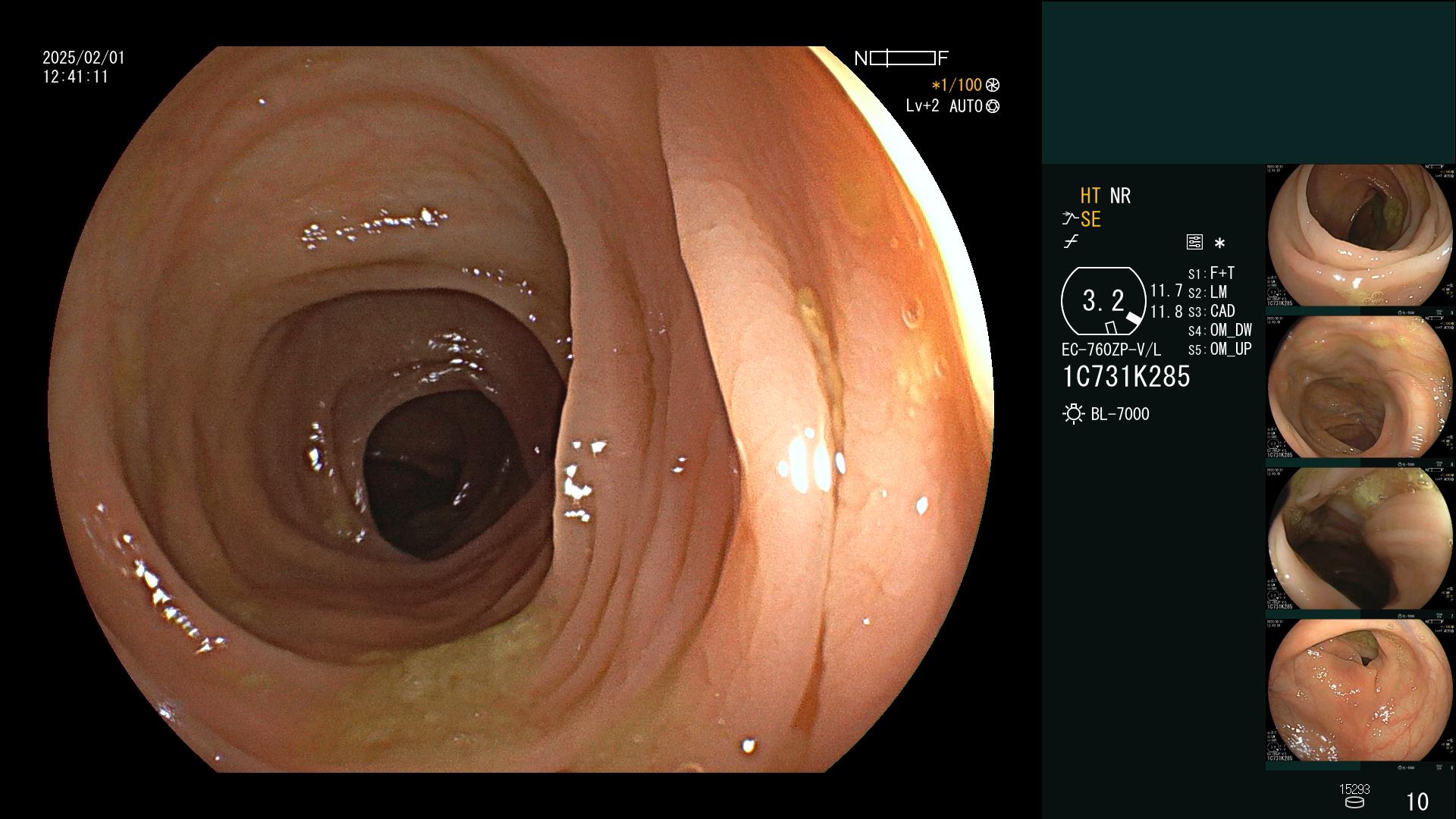
Task: Click the recording disk icon
Action: [x=1354, y=802]
